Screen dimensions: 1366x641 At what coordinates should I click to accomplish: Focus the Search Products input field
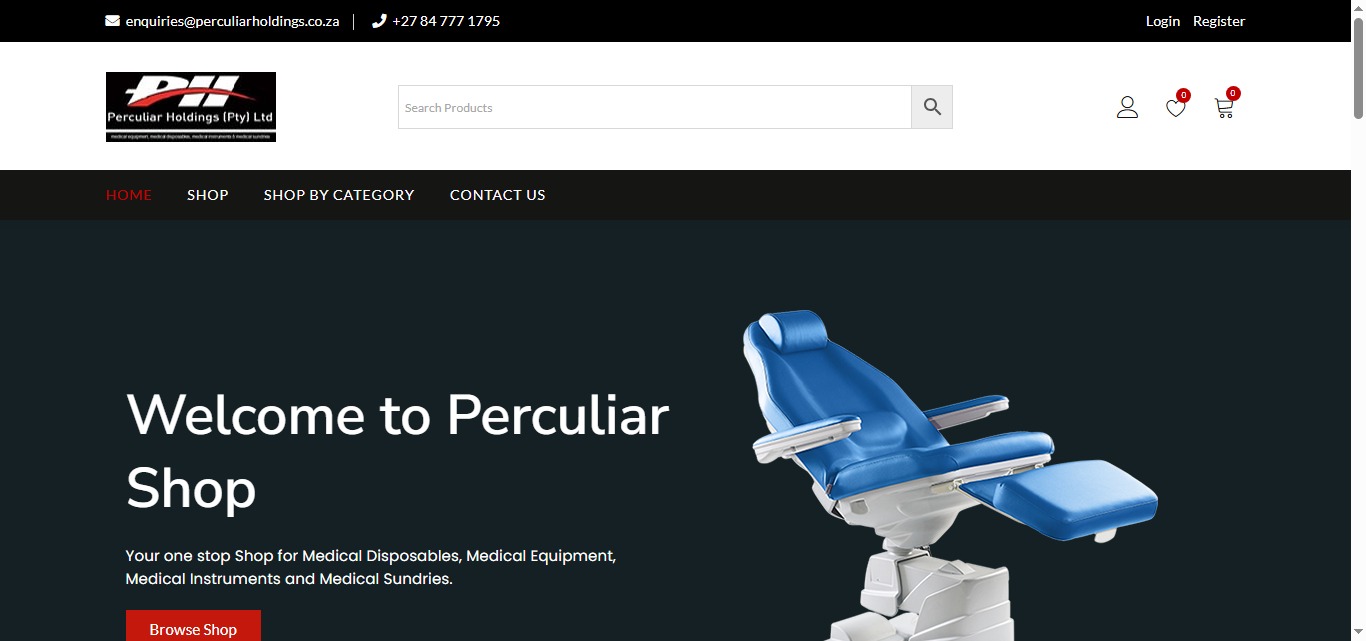point(655,107)
